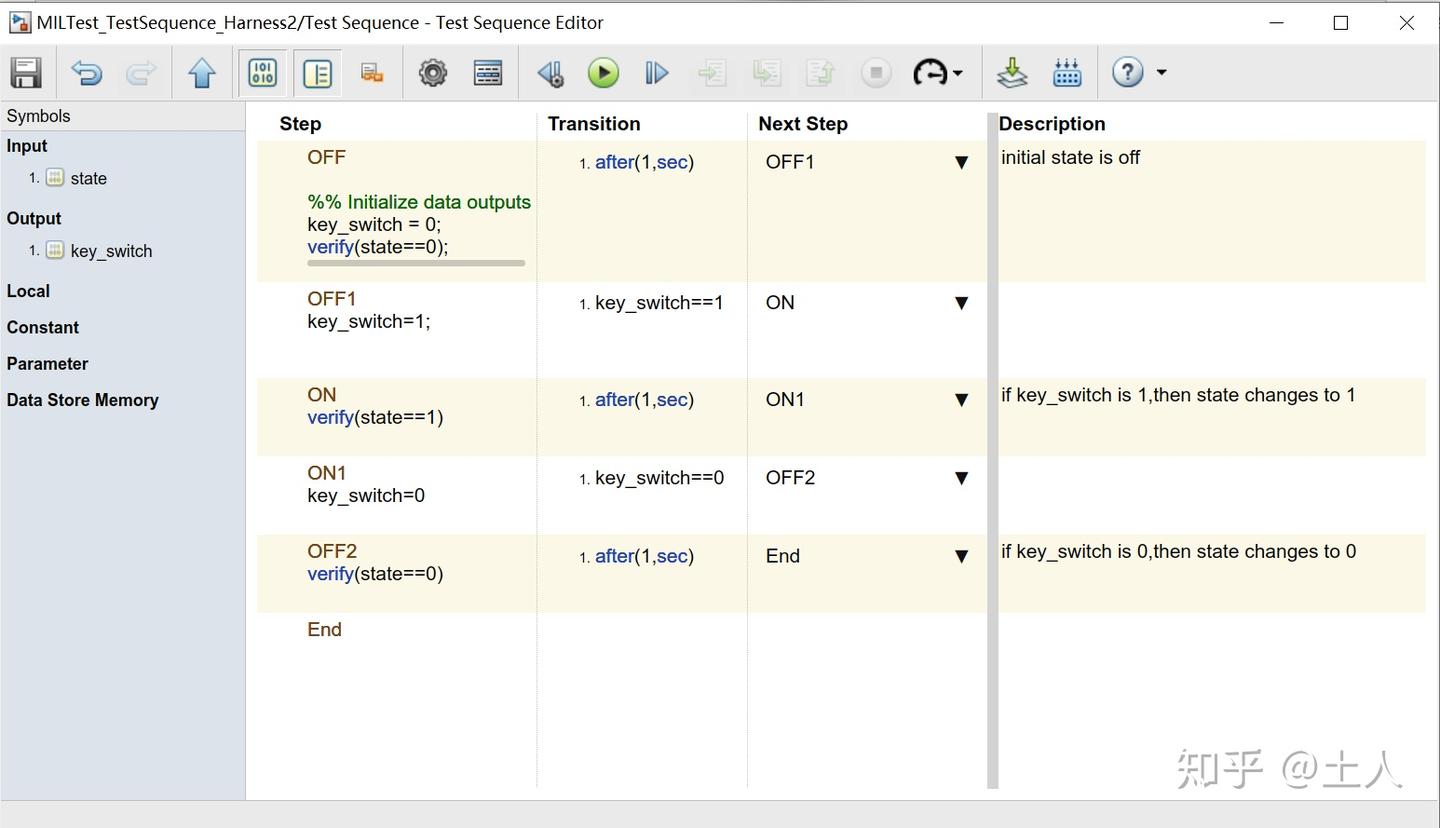Click the green download layers icon
Viewport: 1440px width, 828px height.
click(1012, 73)
